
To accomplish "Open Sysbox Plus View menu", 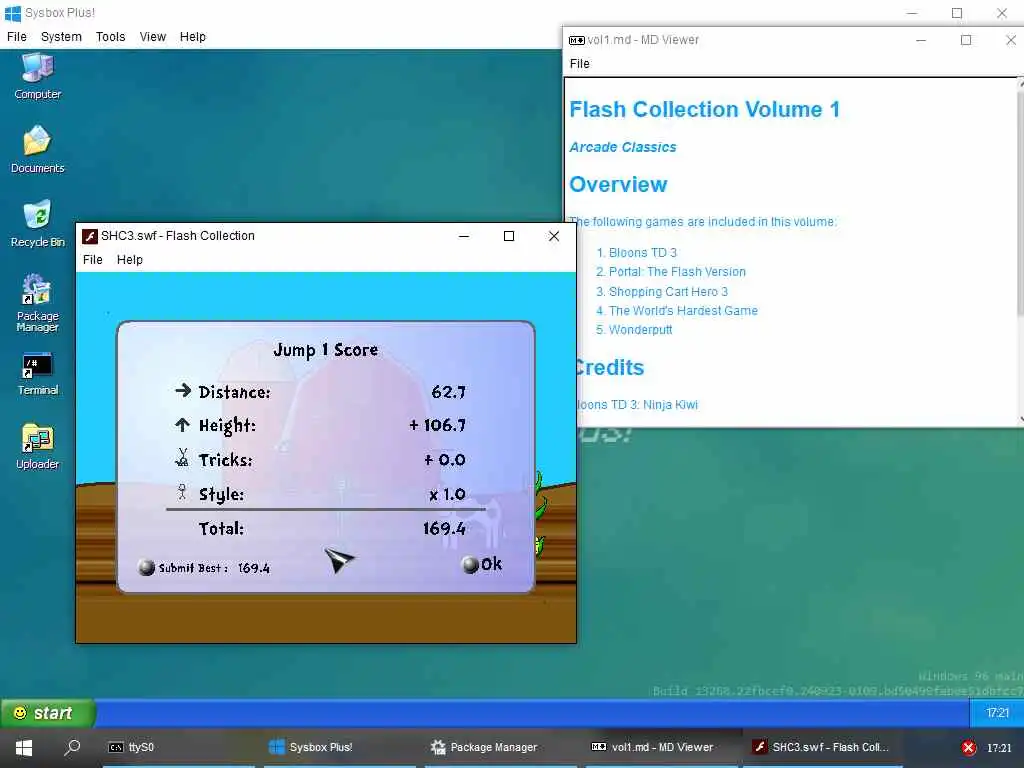I will [x=153, y=37].
